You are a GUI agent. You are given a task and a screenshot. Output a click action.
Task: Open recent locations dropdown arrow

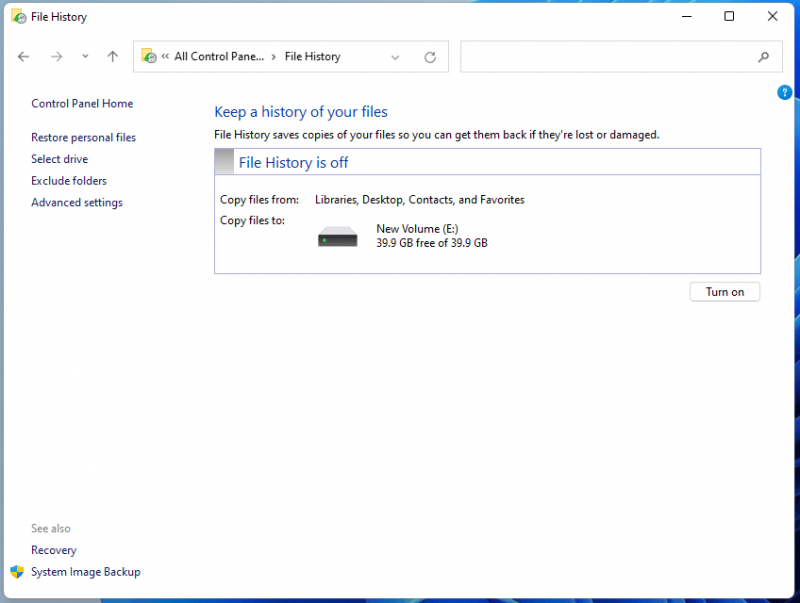click(85, 57)
